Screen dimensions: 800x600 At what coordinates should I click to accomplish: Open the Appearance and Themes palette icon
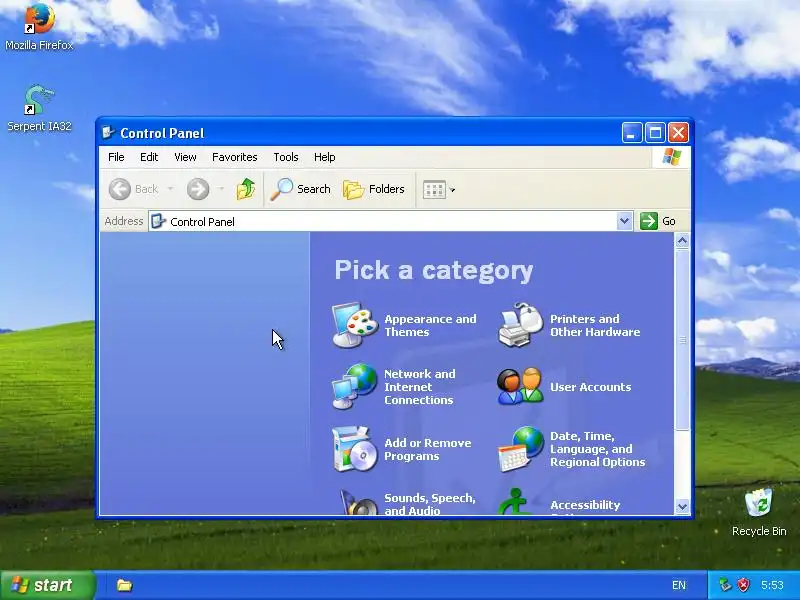coord(355,325)
